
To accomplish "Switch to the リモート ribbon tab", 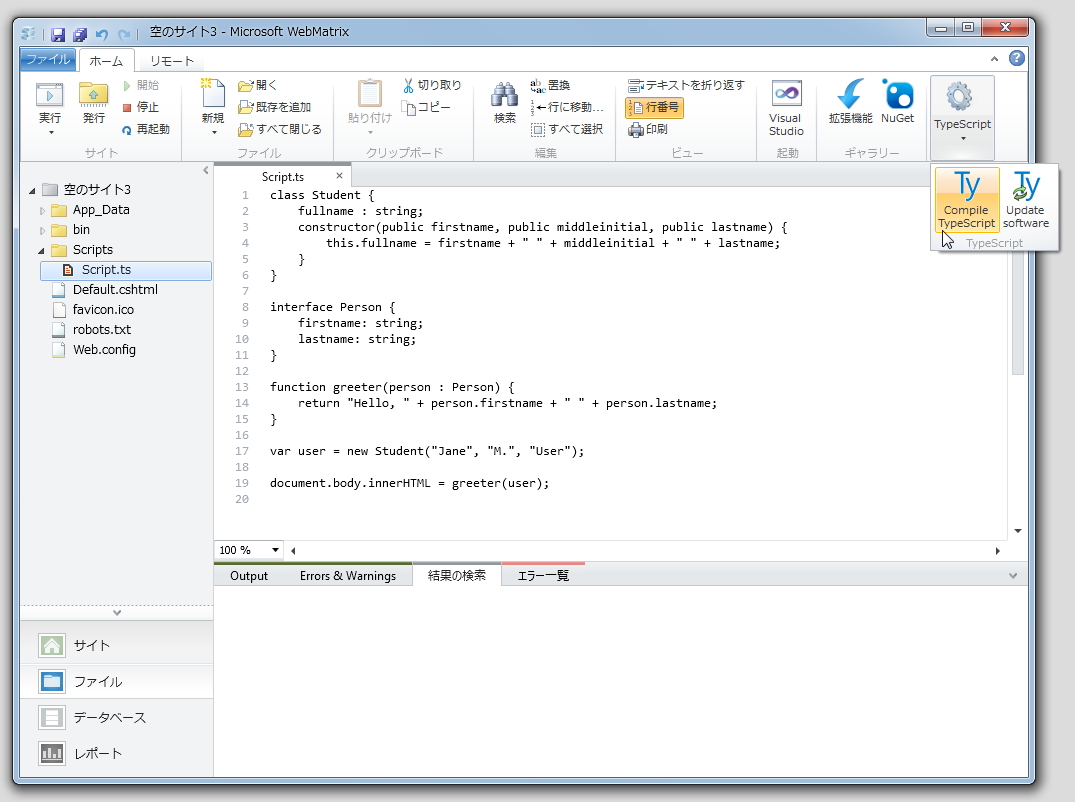I will click(x=171, y=61).
